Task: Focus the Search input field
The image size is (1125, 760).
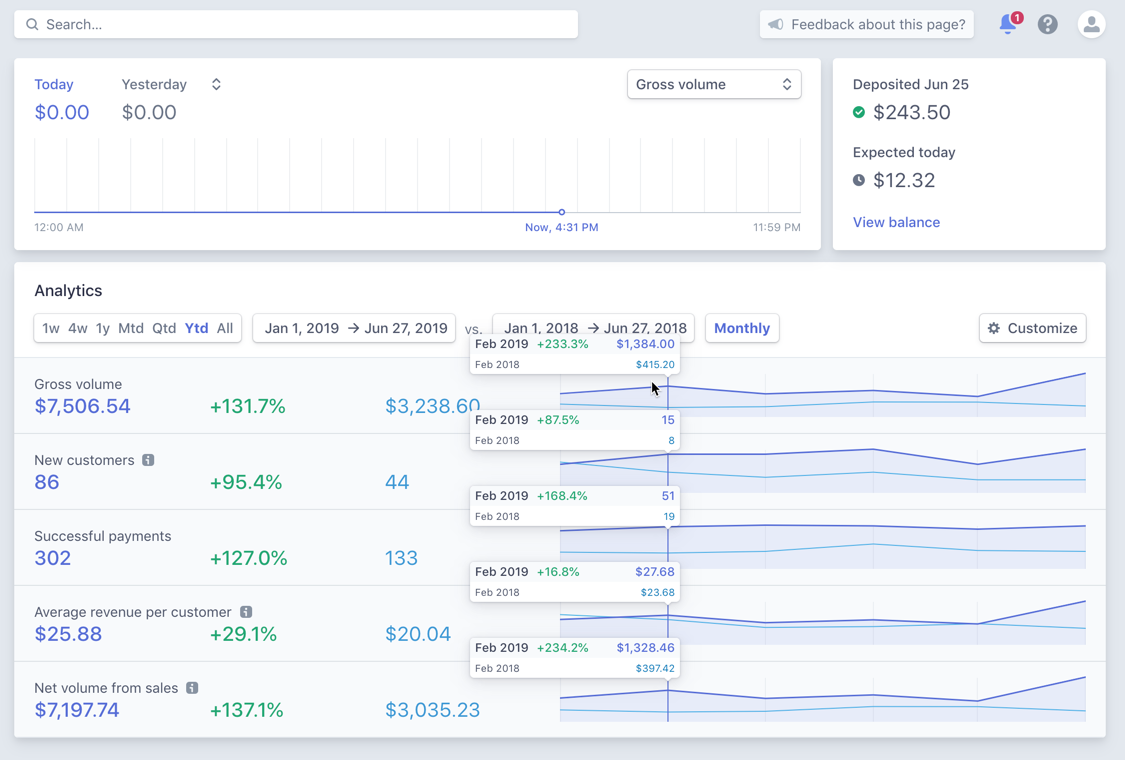Action: coord(296,24)
